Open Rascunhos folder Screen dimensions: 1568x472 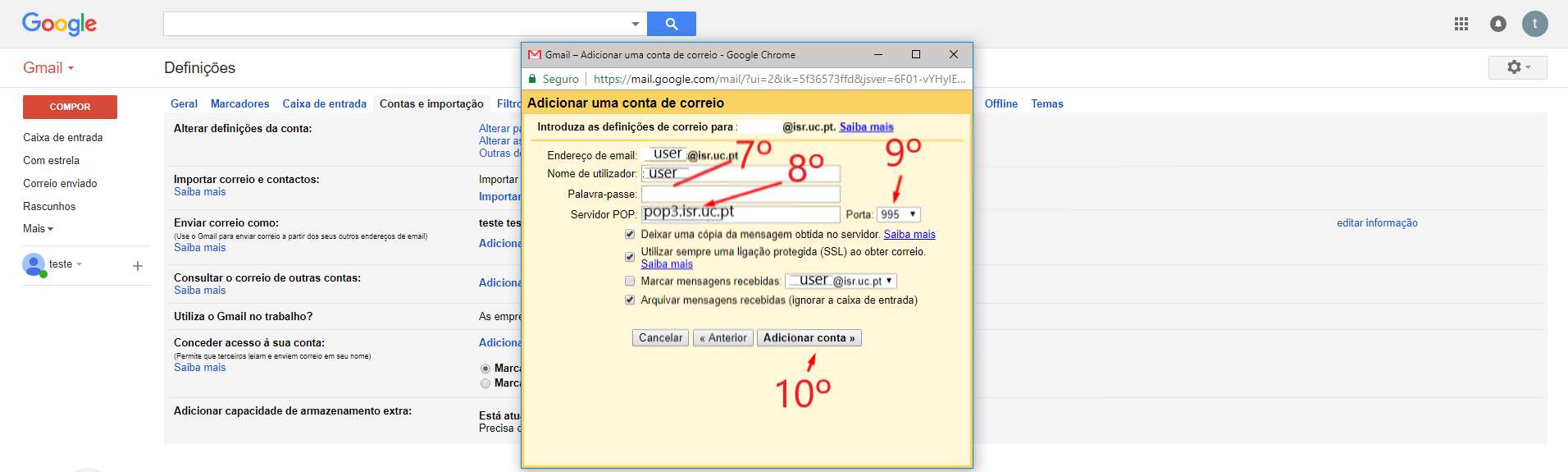coord(49,207)
